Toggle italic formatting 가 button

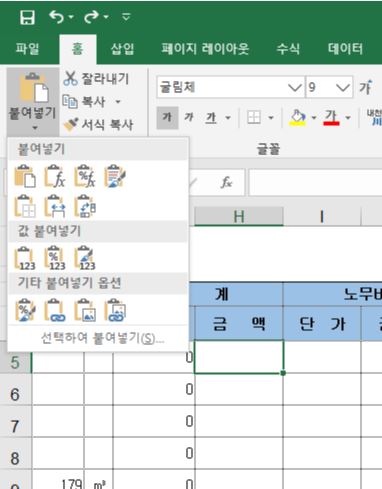(x=189, y=117)
